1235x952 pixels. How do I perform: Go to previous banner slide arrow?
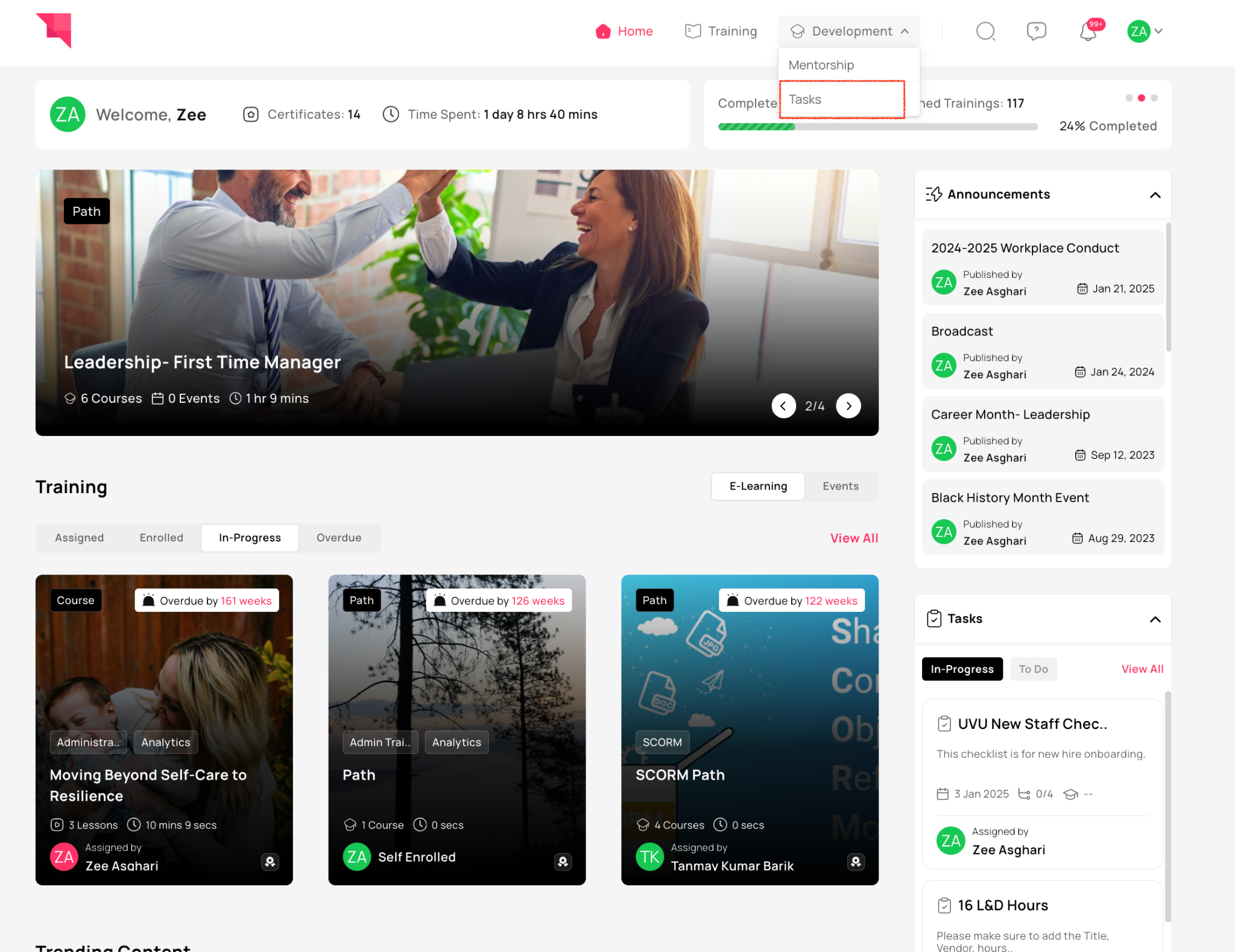783,406
